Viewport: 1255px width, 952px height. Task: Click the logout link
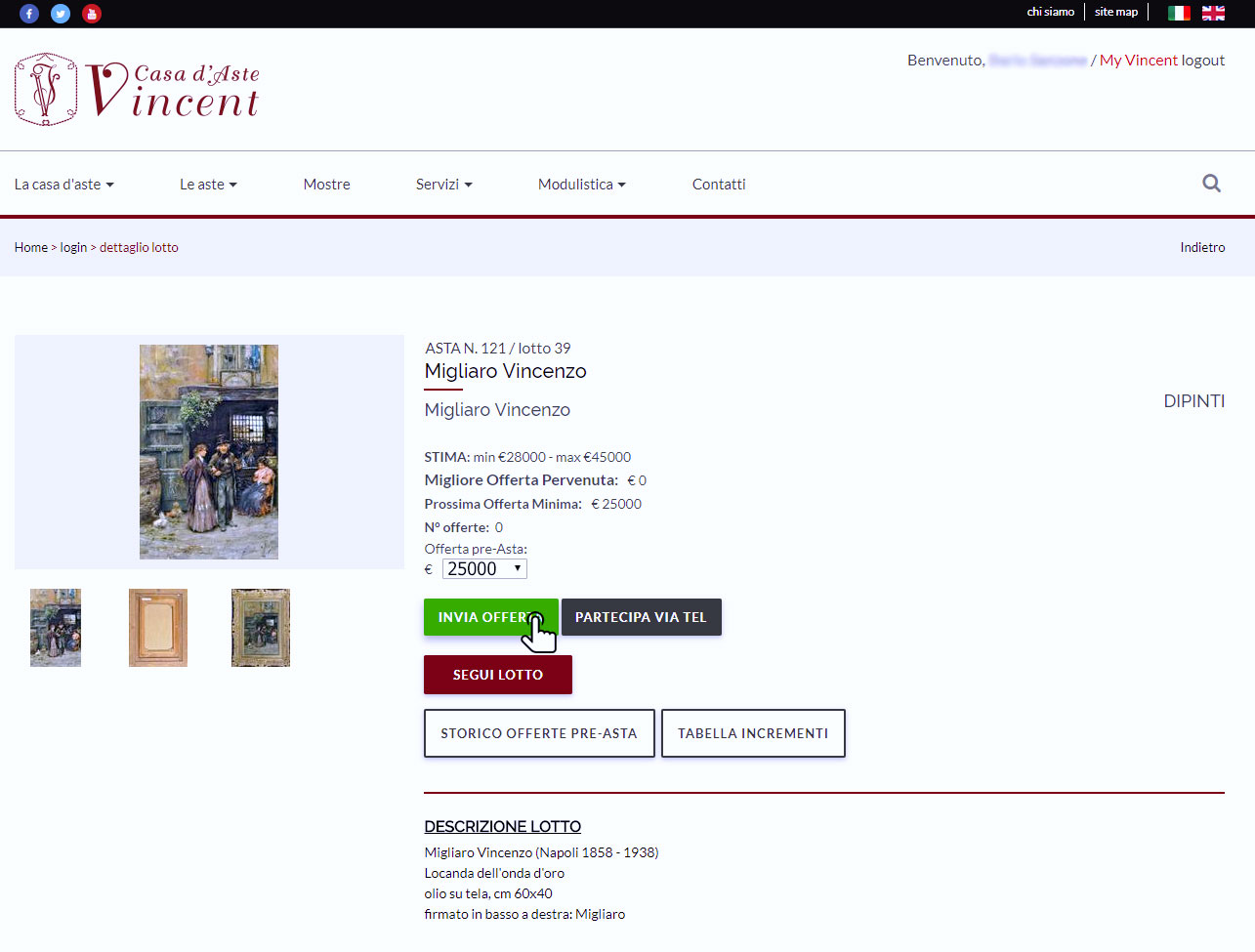tap(1203, 61)
